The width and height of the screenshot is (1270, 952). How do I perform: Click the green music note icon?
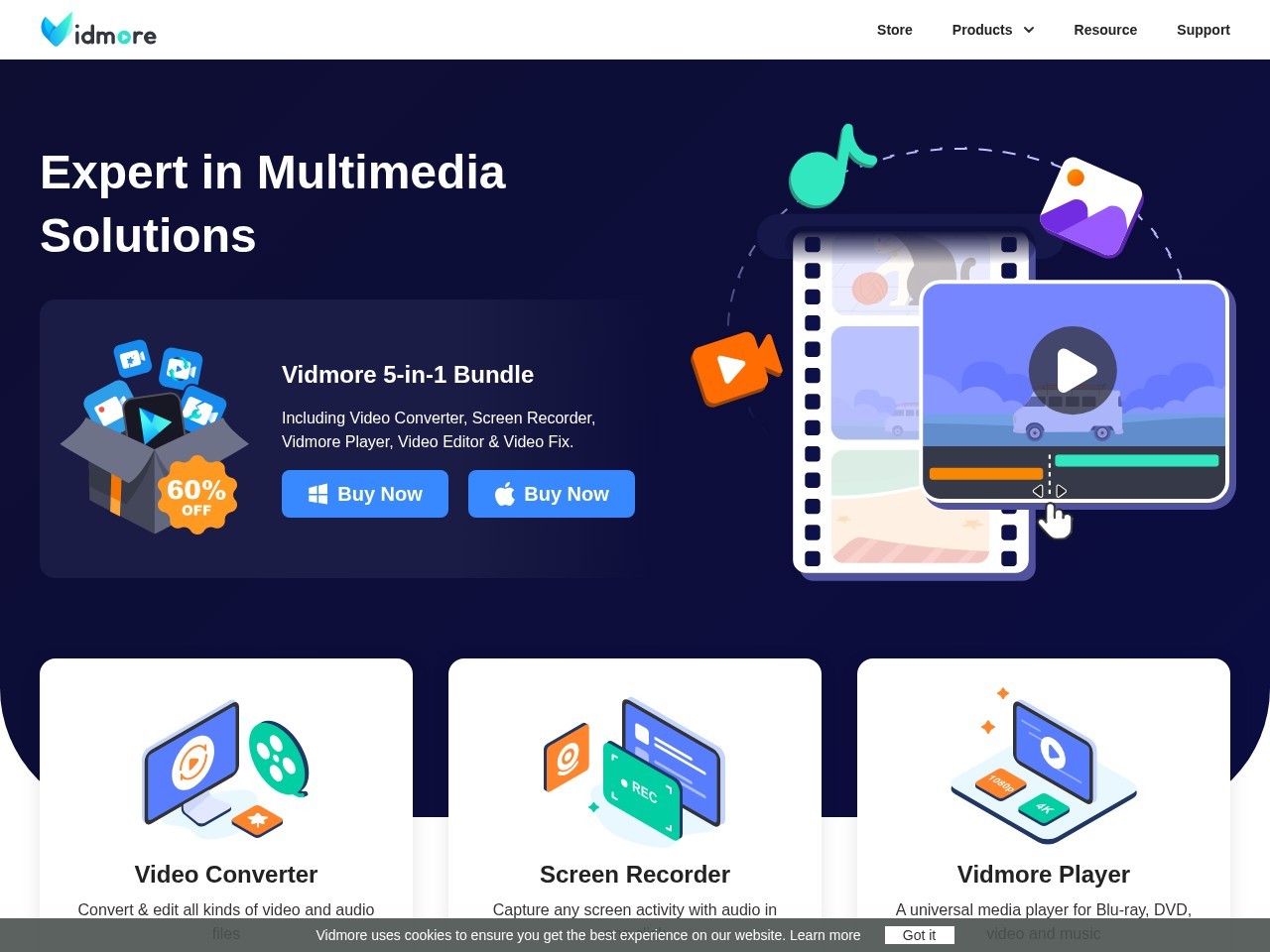831,167
